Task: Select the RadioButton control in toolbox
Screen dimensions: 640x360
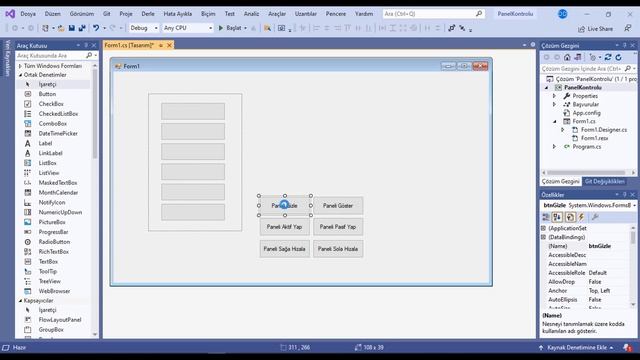Action: click(x=53, y=242)
